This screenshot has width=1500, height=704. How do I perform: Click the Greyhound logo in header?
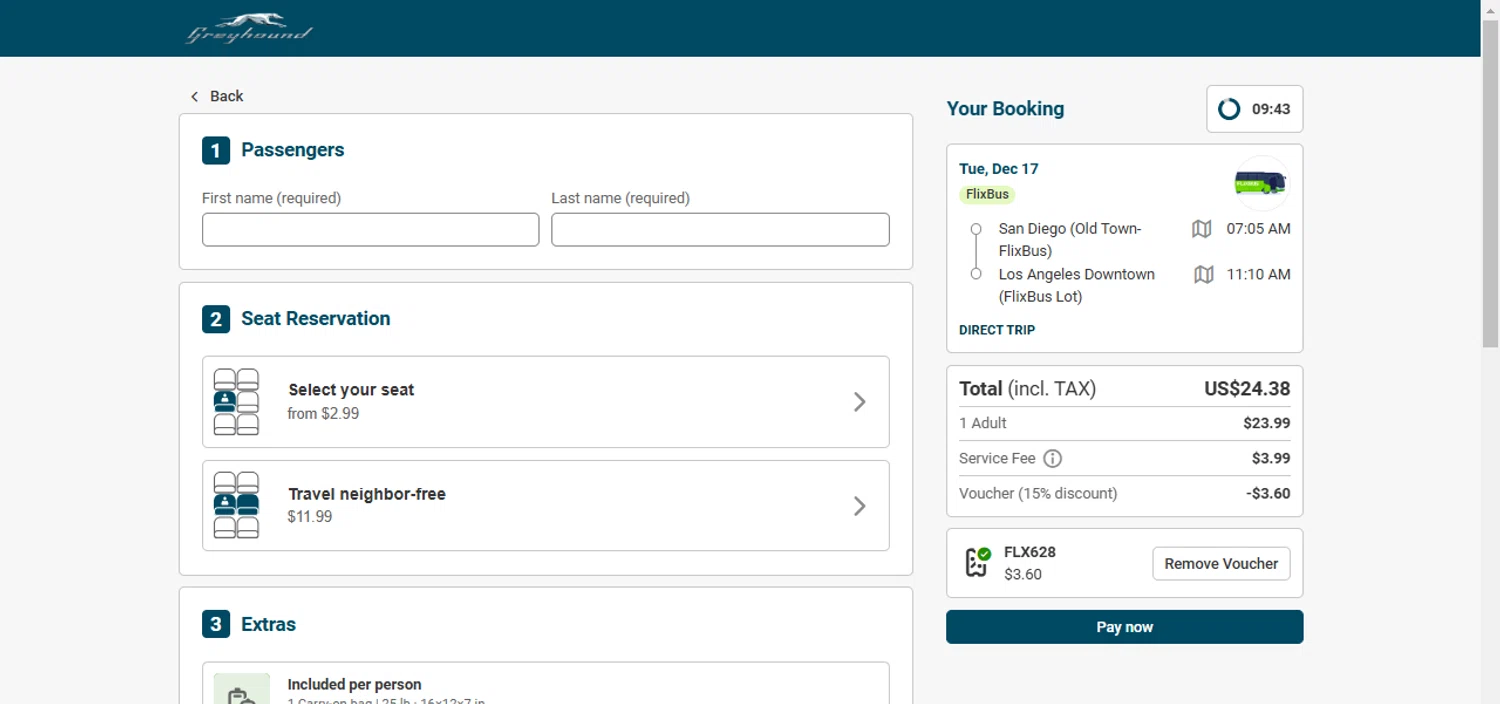tap(250, 29)
